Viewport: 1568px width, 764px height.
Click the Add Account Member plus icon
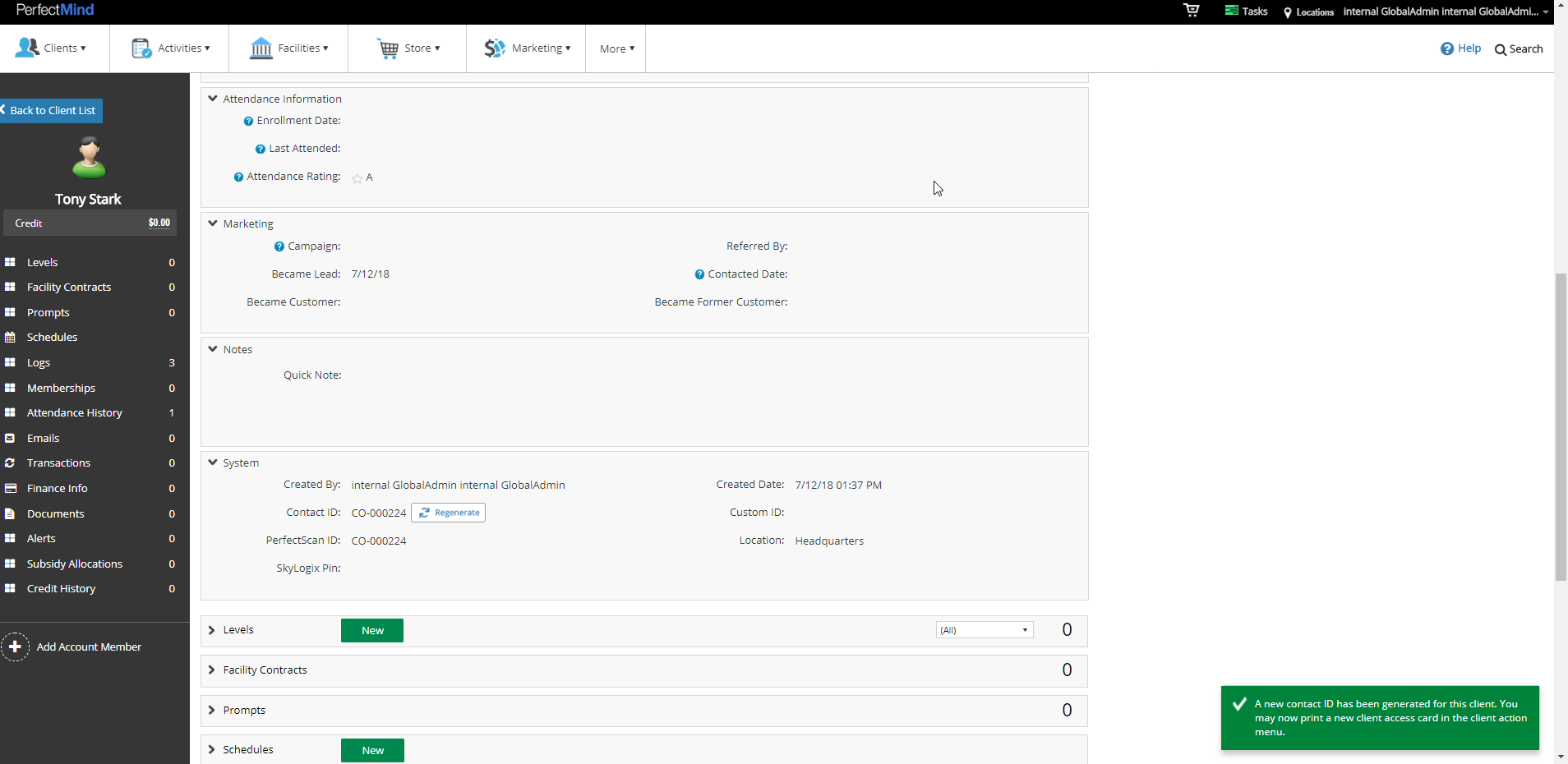(x=16, y=647)
